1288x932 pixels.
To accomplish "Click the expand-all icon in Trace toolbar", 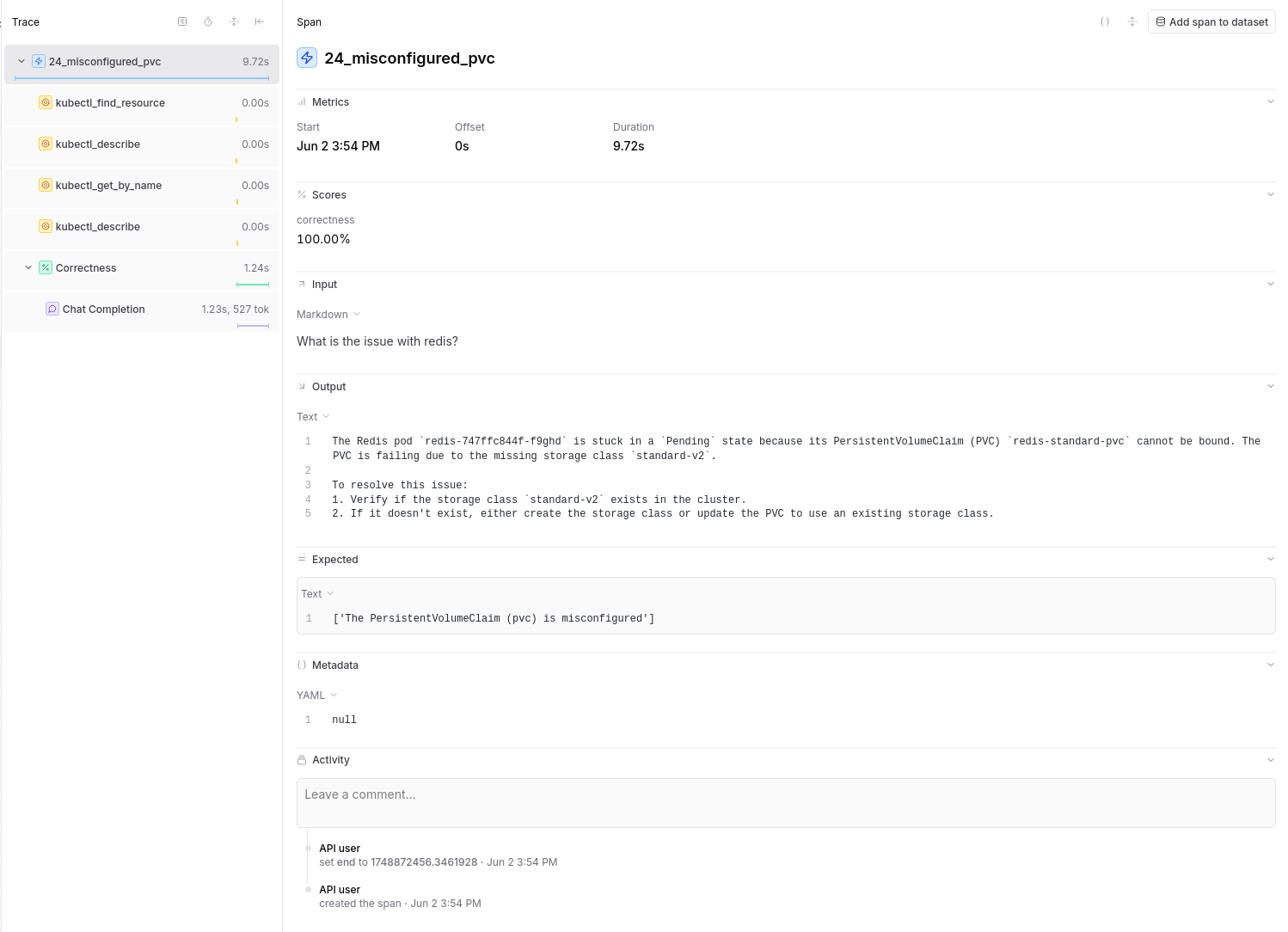I will (234, 21).
